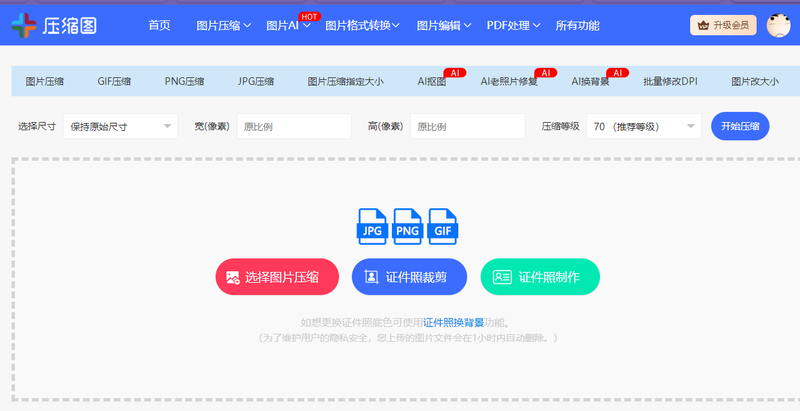Image resolution: width=800 pixels, height=411 pixels.
Task: Click the 宽(像素) input field
Action: click(294, 126)
